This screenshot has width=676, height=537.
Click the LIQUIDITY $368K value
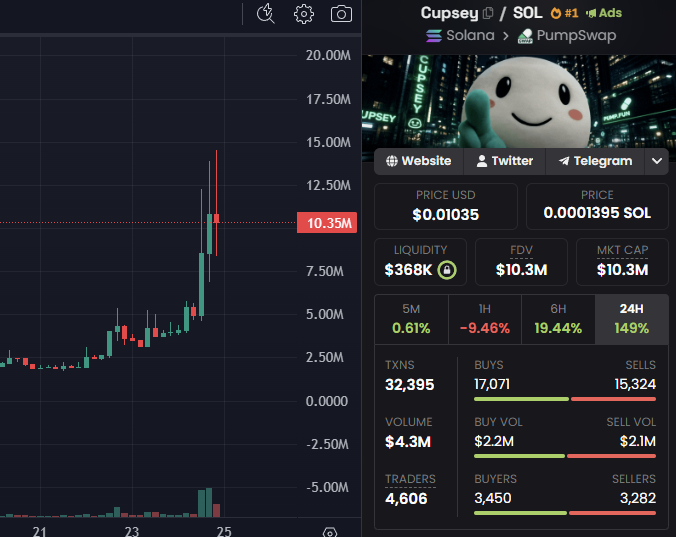(408, 270)
